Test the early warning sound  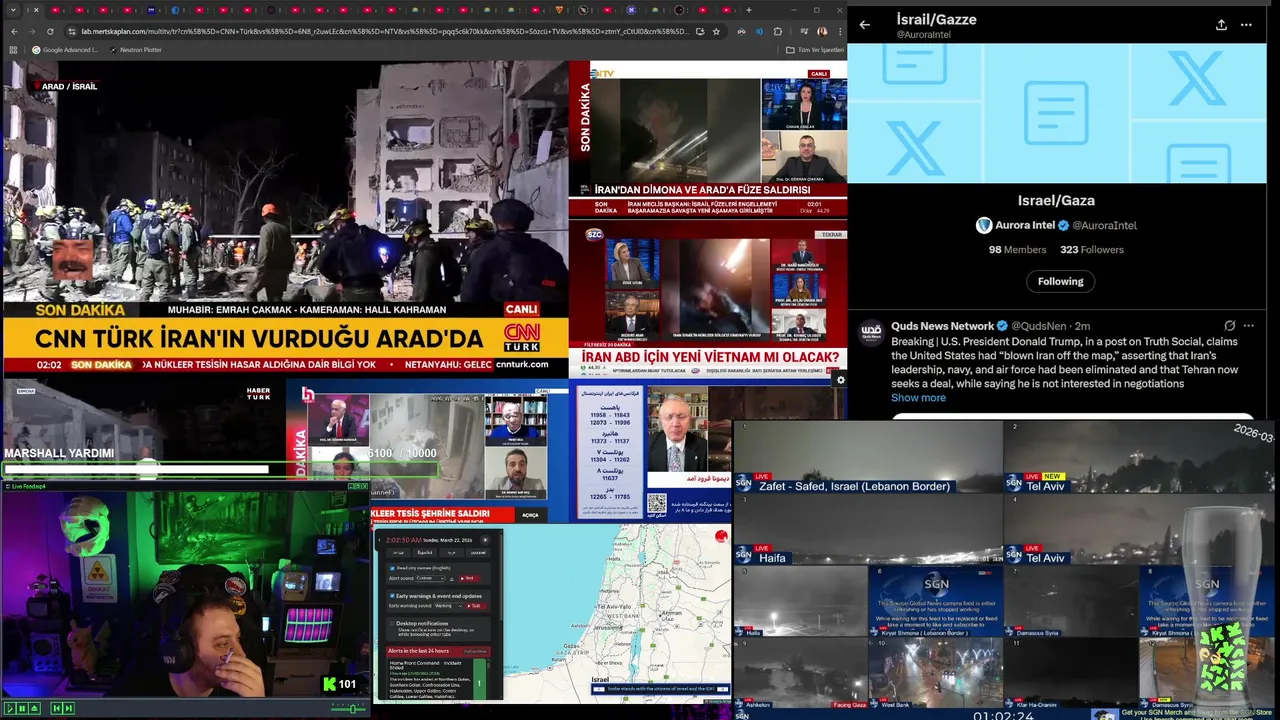pyautogui.click(x=476, y=606)
